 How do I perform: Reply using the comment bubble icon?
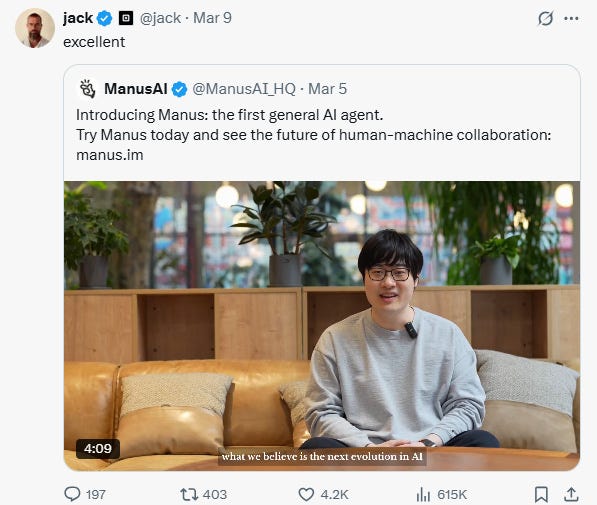click(72, 494)
